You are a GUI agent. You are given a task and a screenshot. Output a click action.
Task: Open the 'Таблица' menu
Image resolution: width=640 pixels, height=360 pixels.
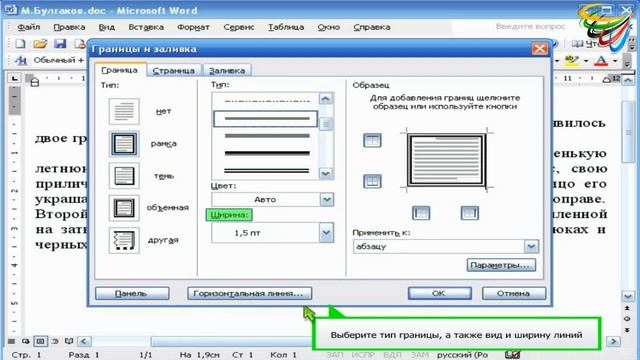pos(286,27)
